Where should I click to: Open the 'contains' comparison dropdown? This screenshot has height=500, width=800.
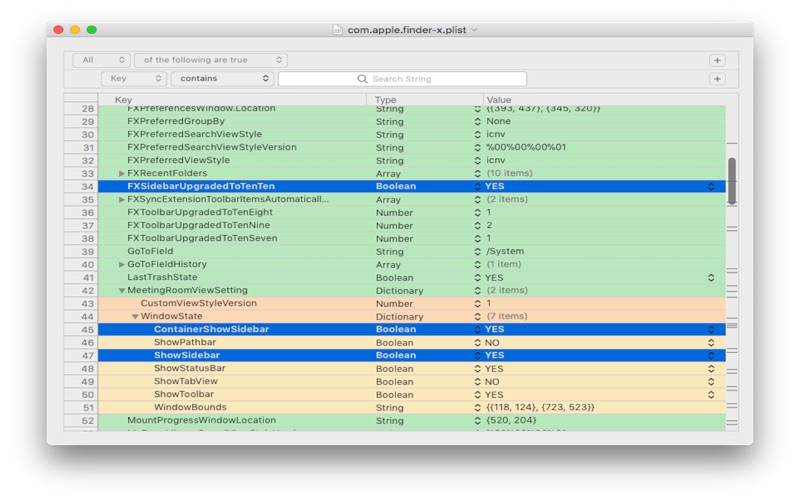(222, 79)
